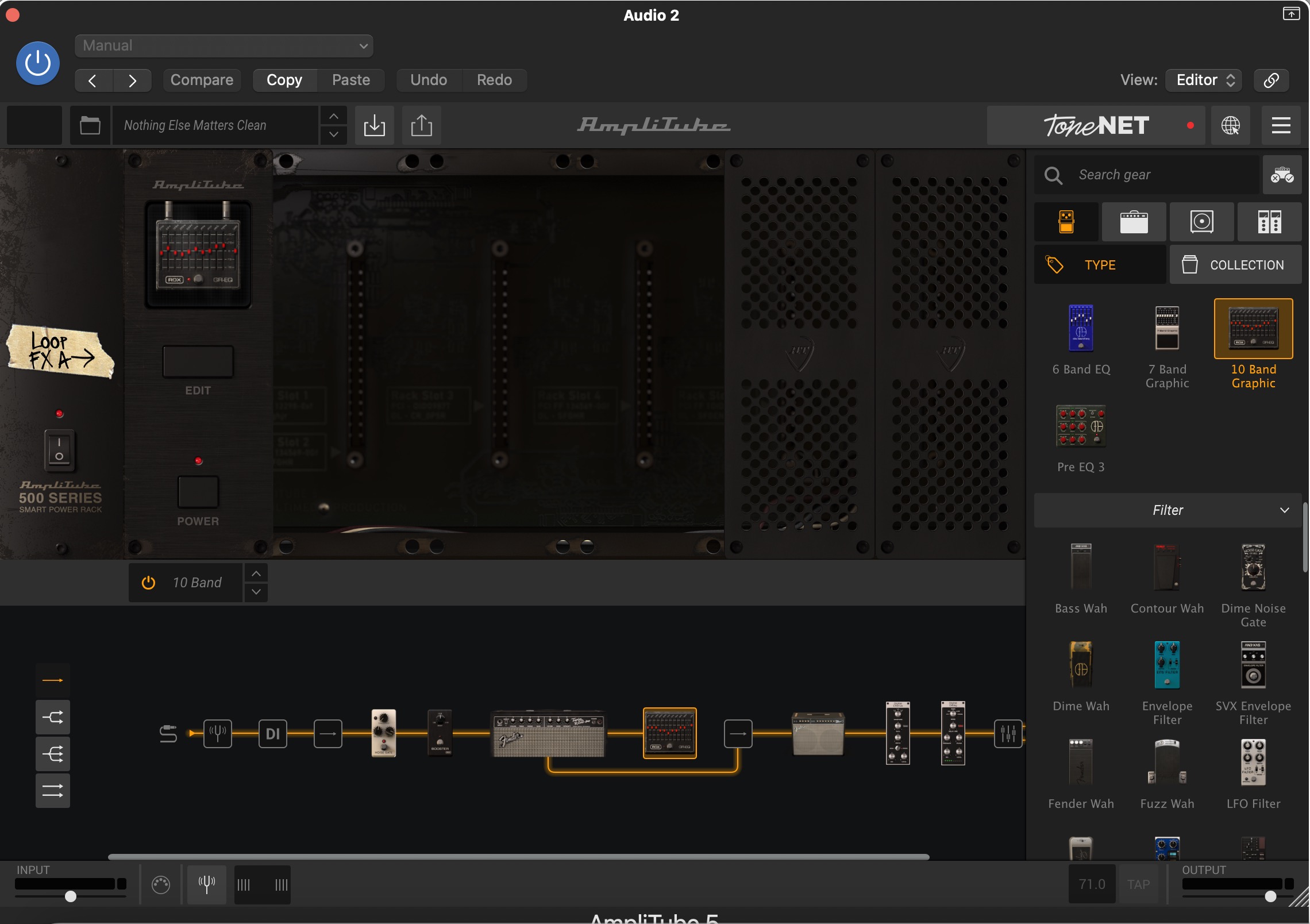
Task: Switch to the TYPE browsing tab
Action: (1100, 265)
